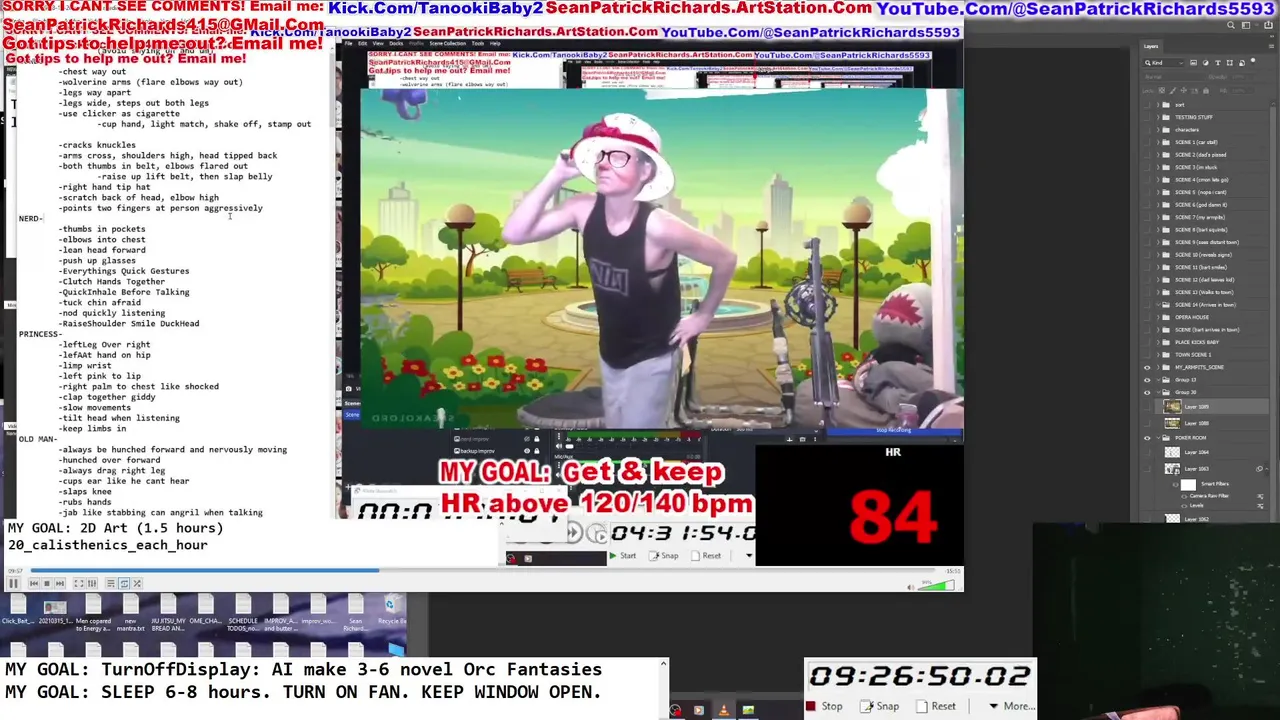Stop the bottom stopwatch timer
Screen dimensions: 1280x720
(x=824, y=706)
